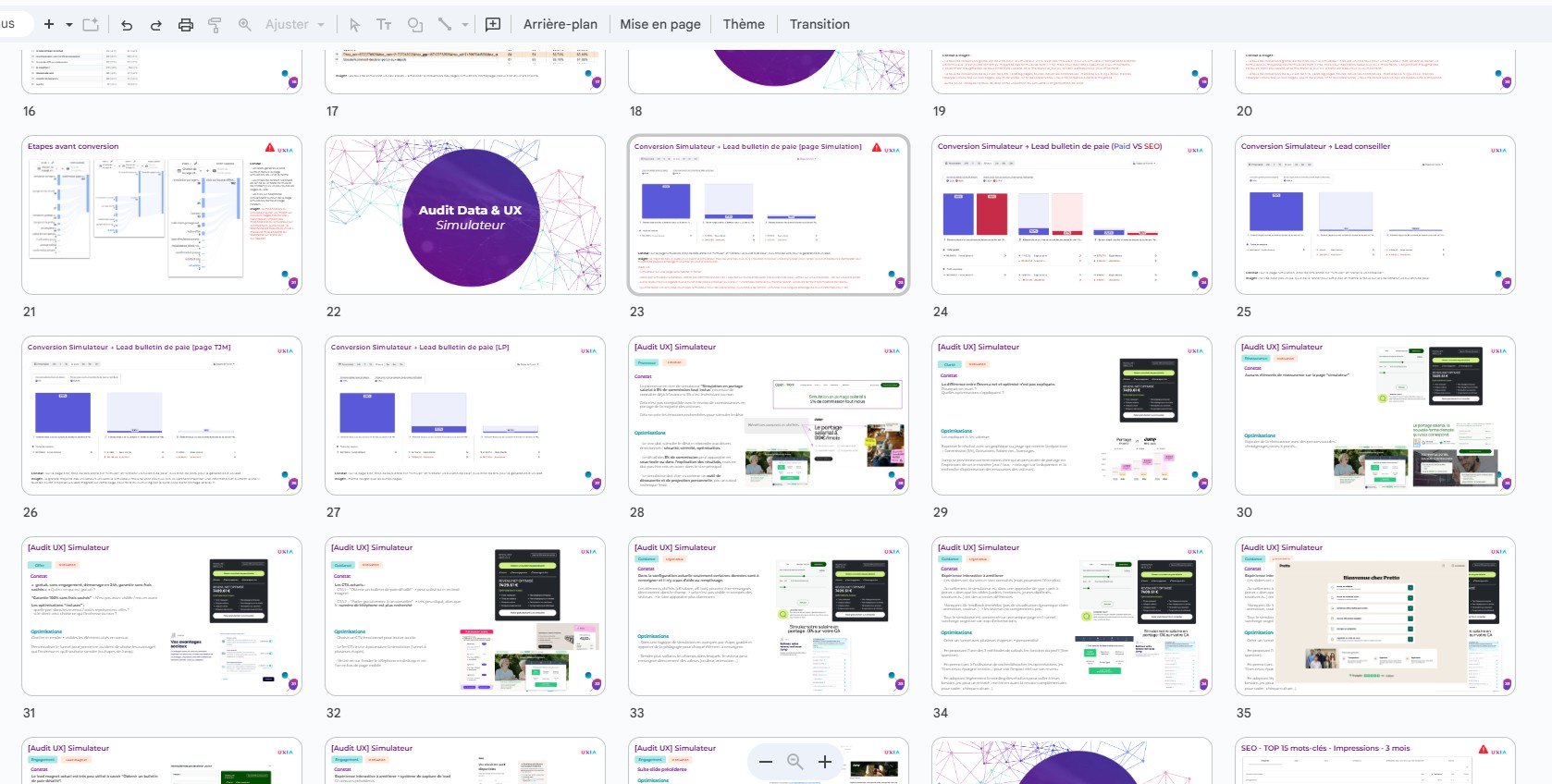Activate the paint format roller
This screenshot has height=784, width=1552.
tap(215, 25)
